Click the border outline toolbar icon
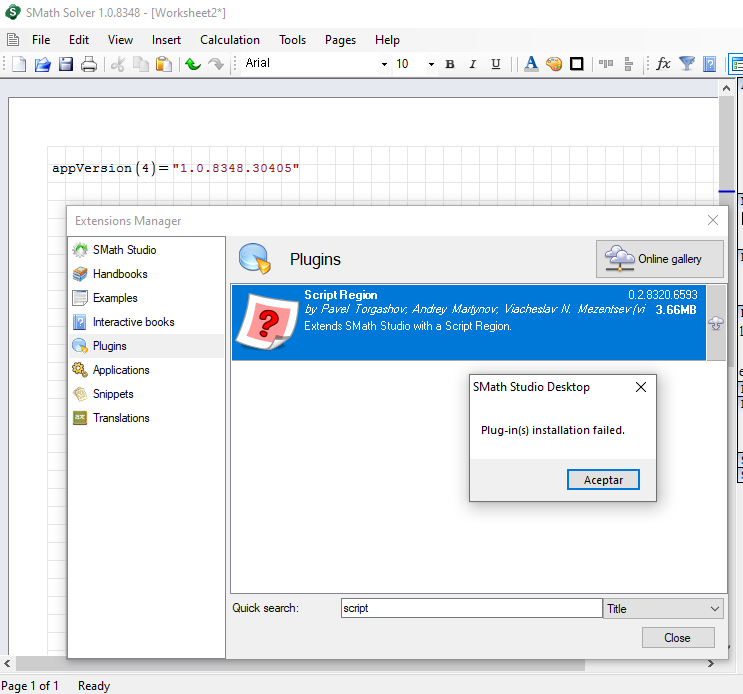This screenshot has width=743, height=694. [x=577, y=64]
